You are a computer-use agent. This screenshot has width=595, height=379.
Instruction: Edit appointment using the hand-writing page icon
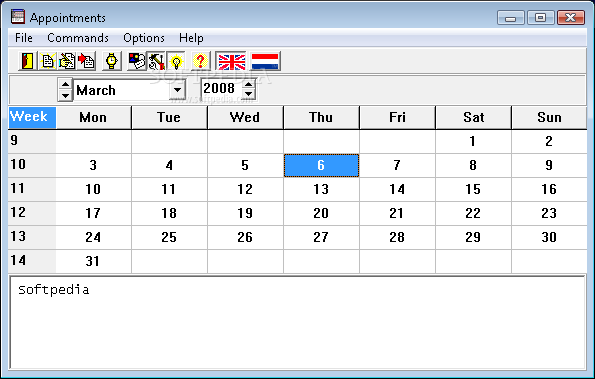(x=67, y=61)
